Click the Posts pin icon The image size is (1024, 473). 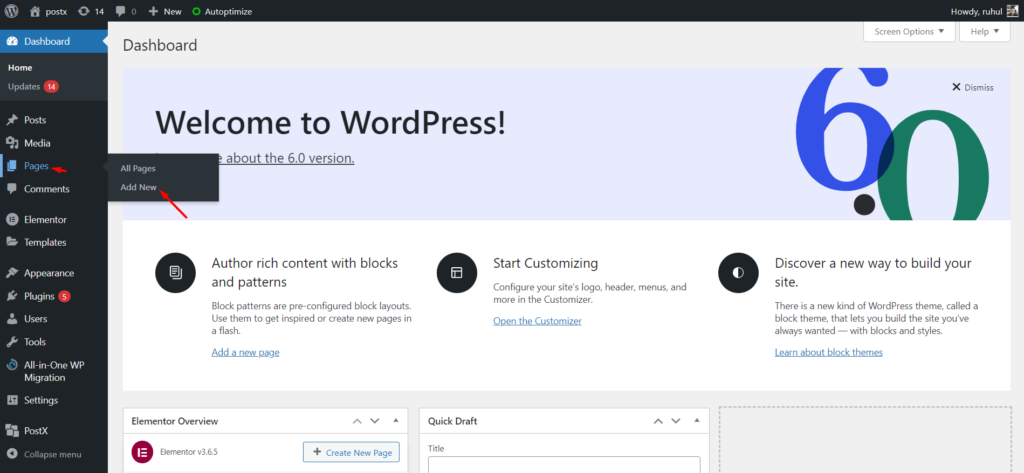click(12, 120)
